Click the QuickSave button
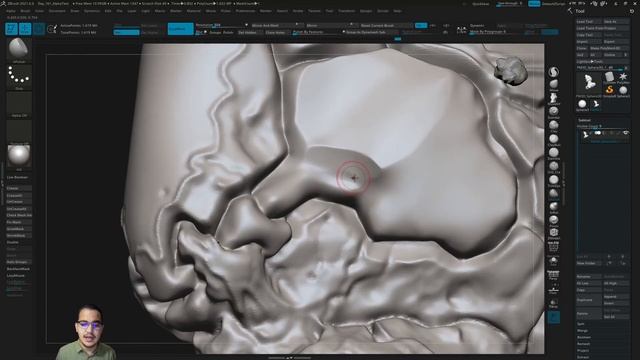640x360 pixels. click(x=480, y=4)
